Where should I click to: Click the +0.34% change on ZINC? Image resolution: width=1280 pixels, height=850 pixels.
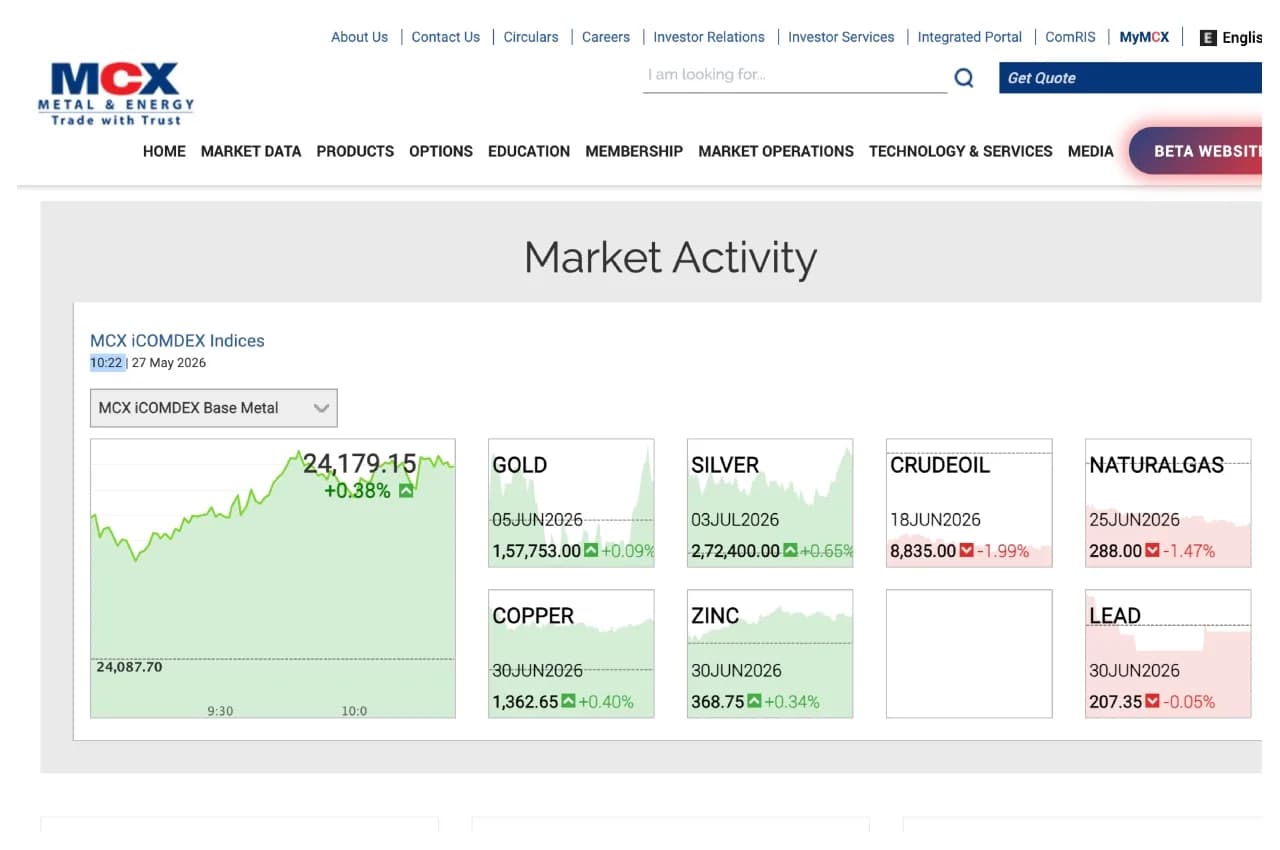(792, 702)
